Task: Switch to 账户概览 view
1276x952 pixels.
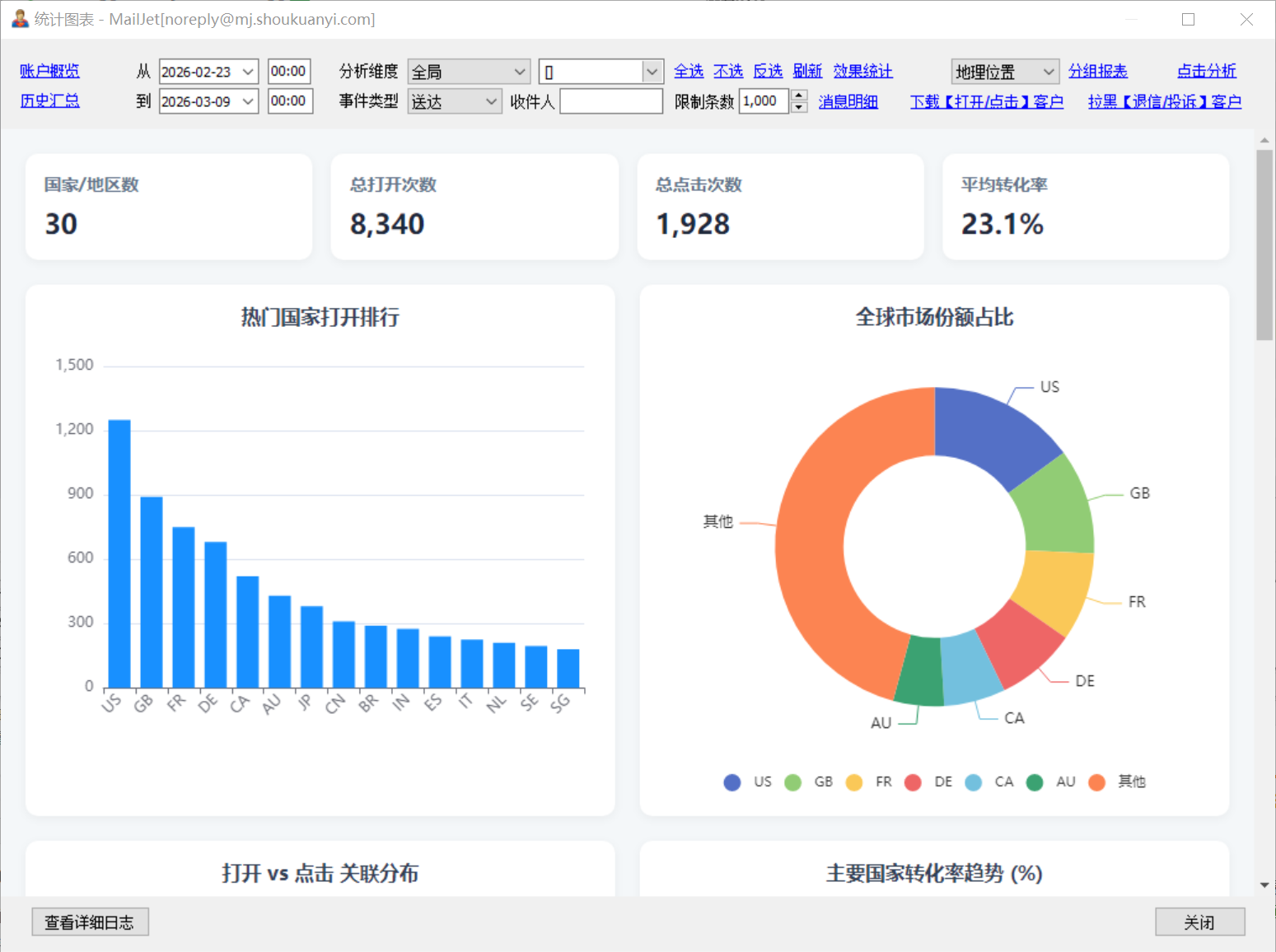Action: coord(49,72)
